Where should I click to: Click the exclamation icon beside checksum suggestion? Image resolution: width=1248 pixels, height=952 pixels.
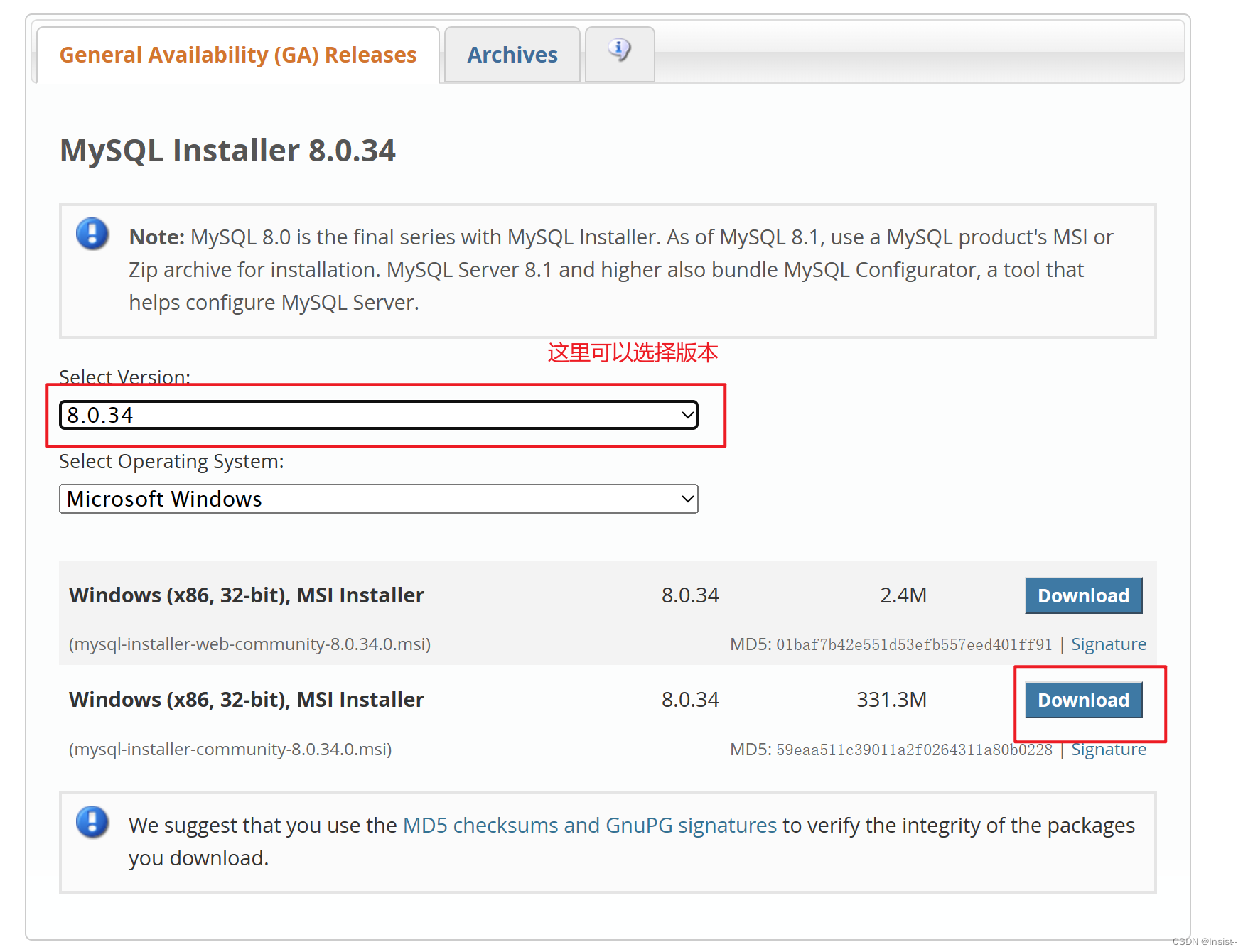(92, 822)
